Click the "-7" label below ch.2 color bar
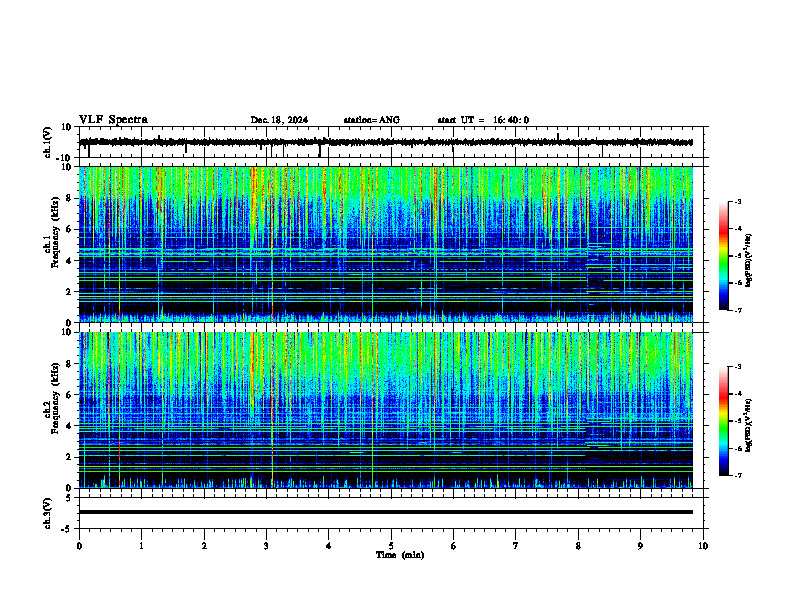792x612 pixels. coord(738,476)
